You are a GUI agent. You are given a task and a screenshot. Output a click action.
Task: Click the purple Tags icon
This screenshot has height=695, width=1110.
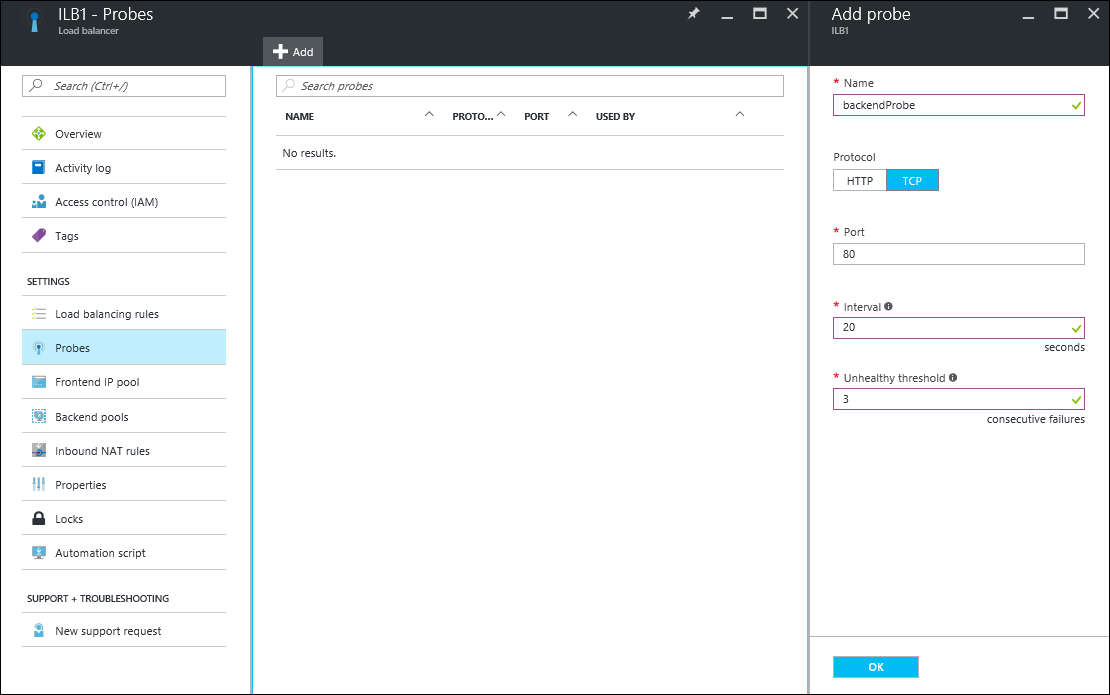click(x=39, y=236)
